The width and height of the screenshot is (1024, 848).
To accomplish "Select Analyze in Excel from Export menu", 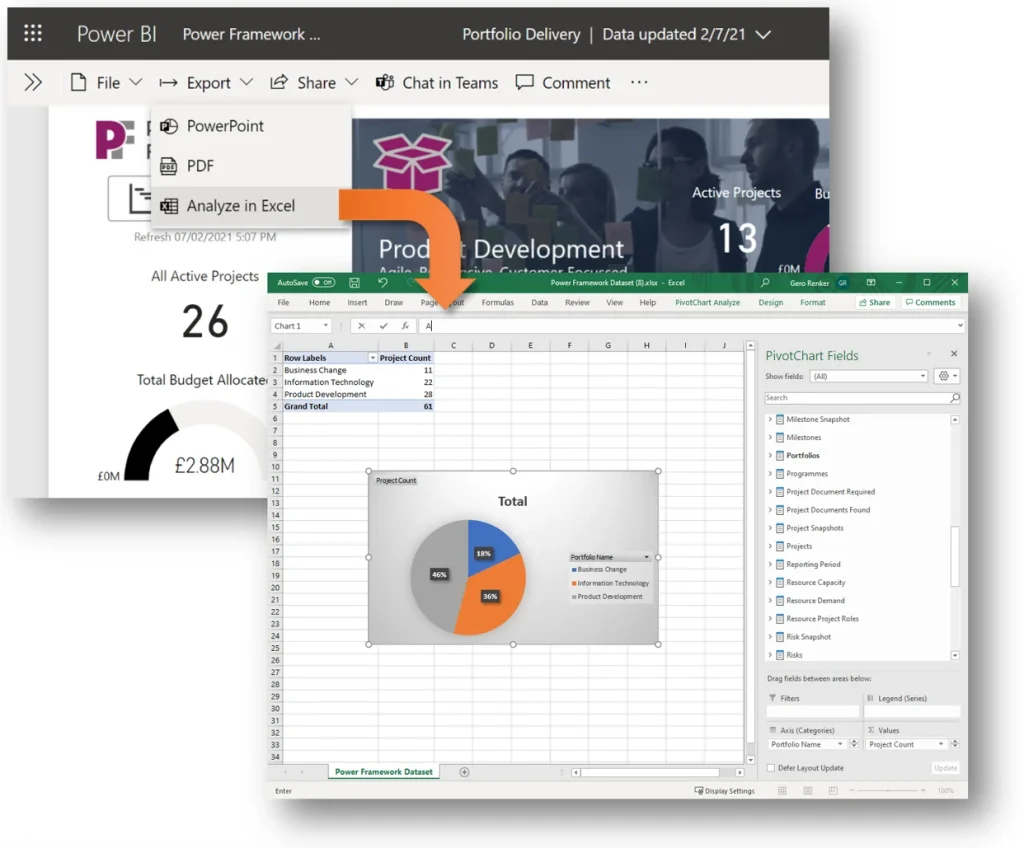I will [240, 206].
